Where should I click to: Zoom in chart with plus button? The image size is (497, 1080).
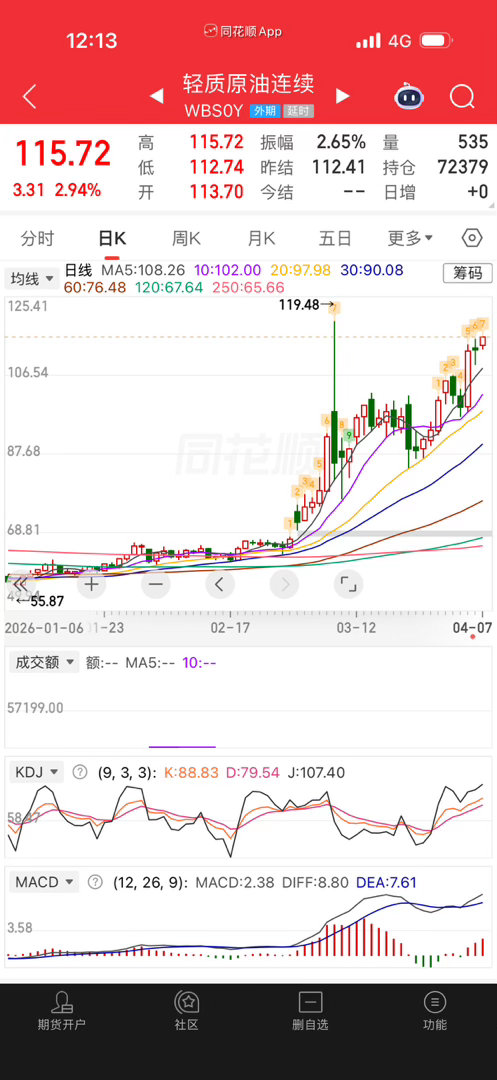(x=92, y=585)
